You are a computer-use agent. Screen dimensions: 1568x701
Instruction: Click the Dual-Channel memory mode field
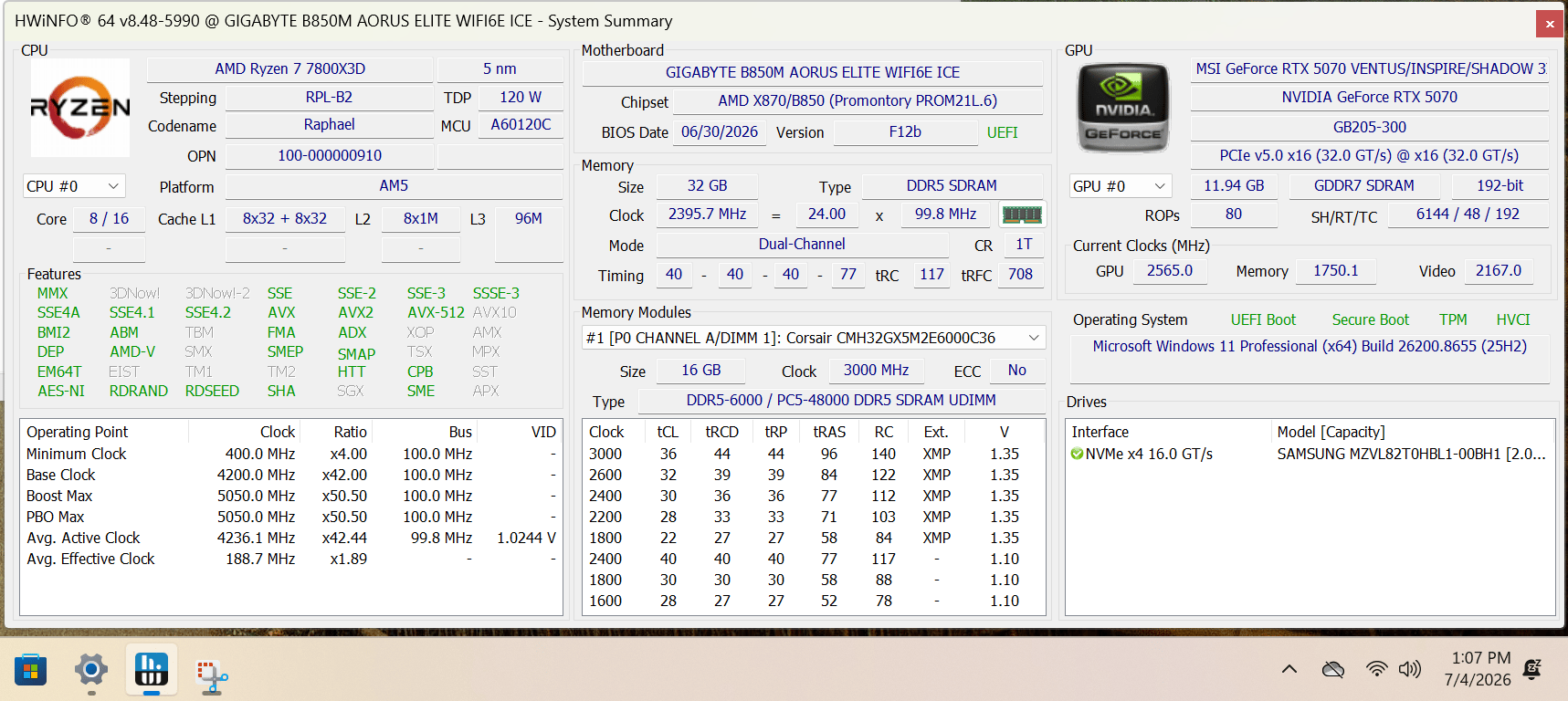tap(802, 245)
